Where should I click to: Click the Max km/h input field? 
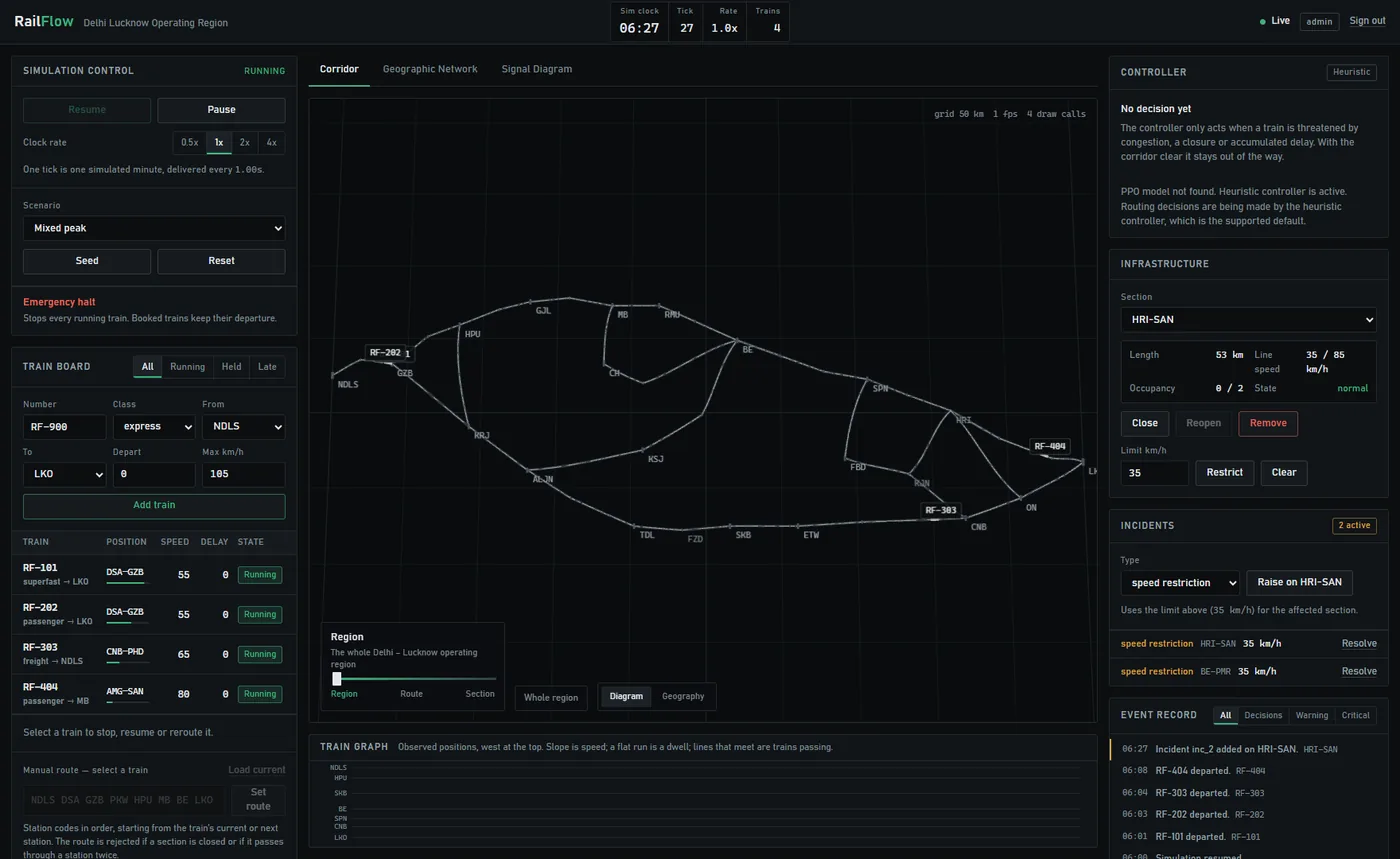coord(243,474)
